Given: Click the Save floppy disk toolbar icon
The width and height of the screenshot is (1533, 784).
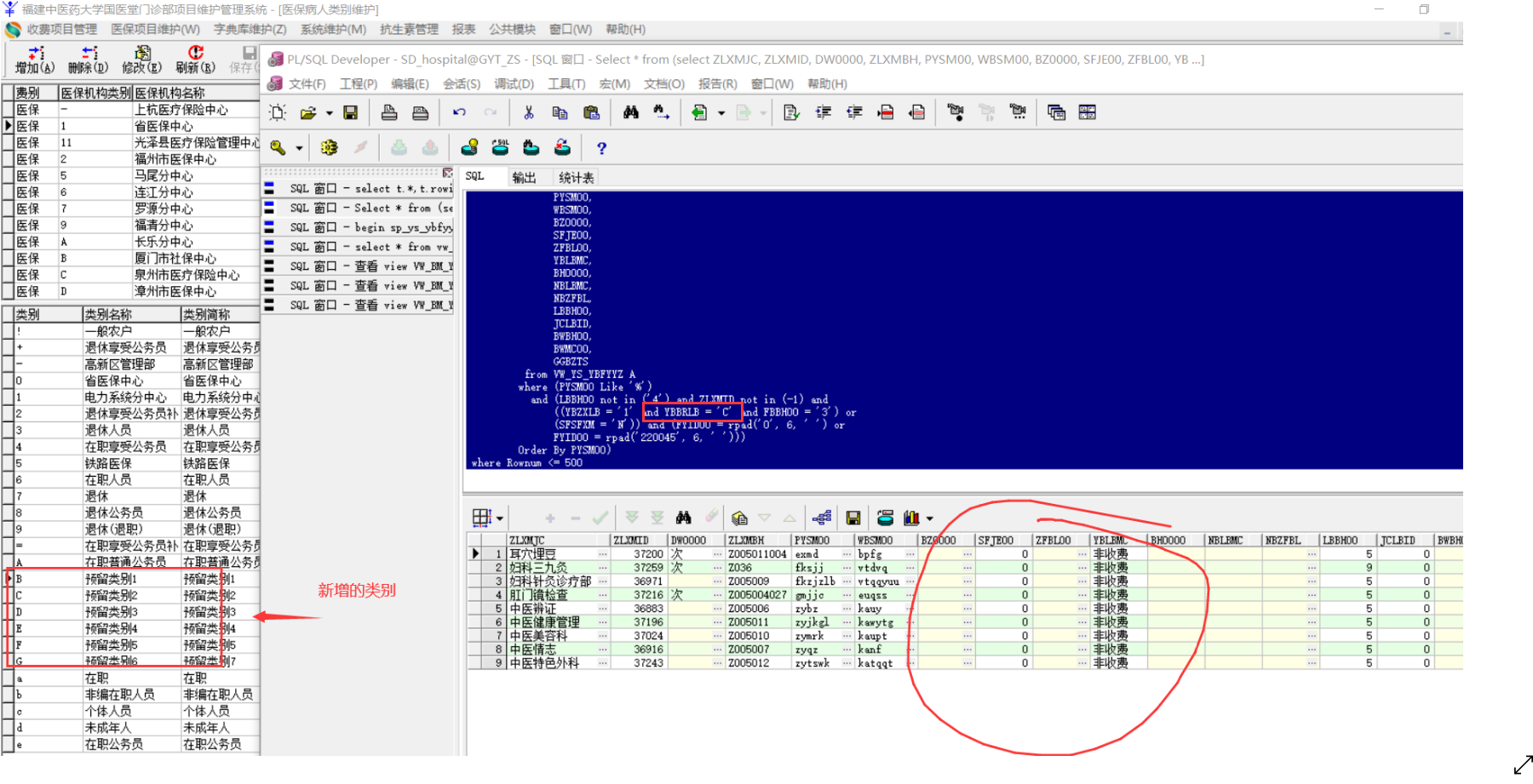Looking at the screenshot, I should (x=350, y=112).
